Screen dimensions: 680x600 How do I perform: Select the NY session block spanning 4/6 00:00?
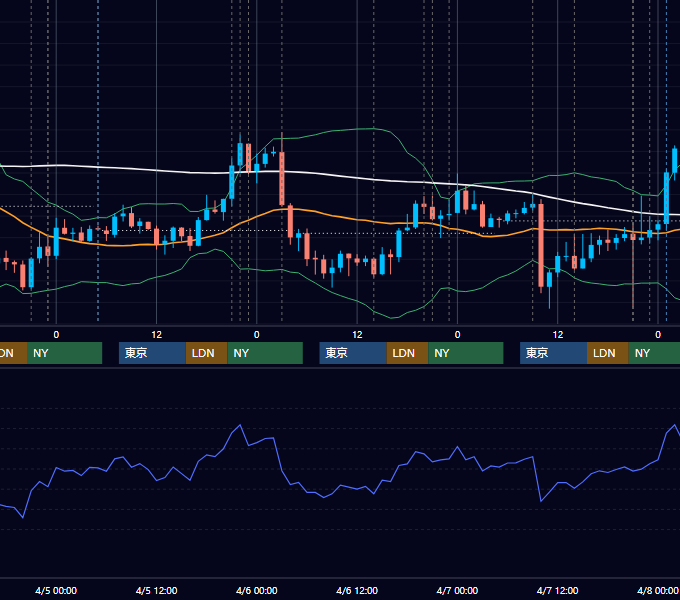click(x=265, y=353)
